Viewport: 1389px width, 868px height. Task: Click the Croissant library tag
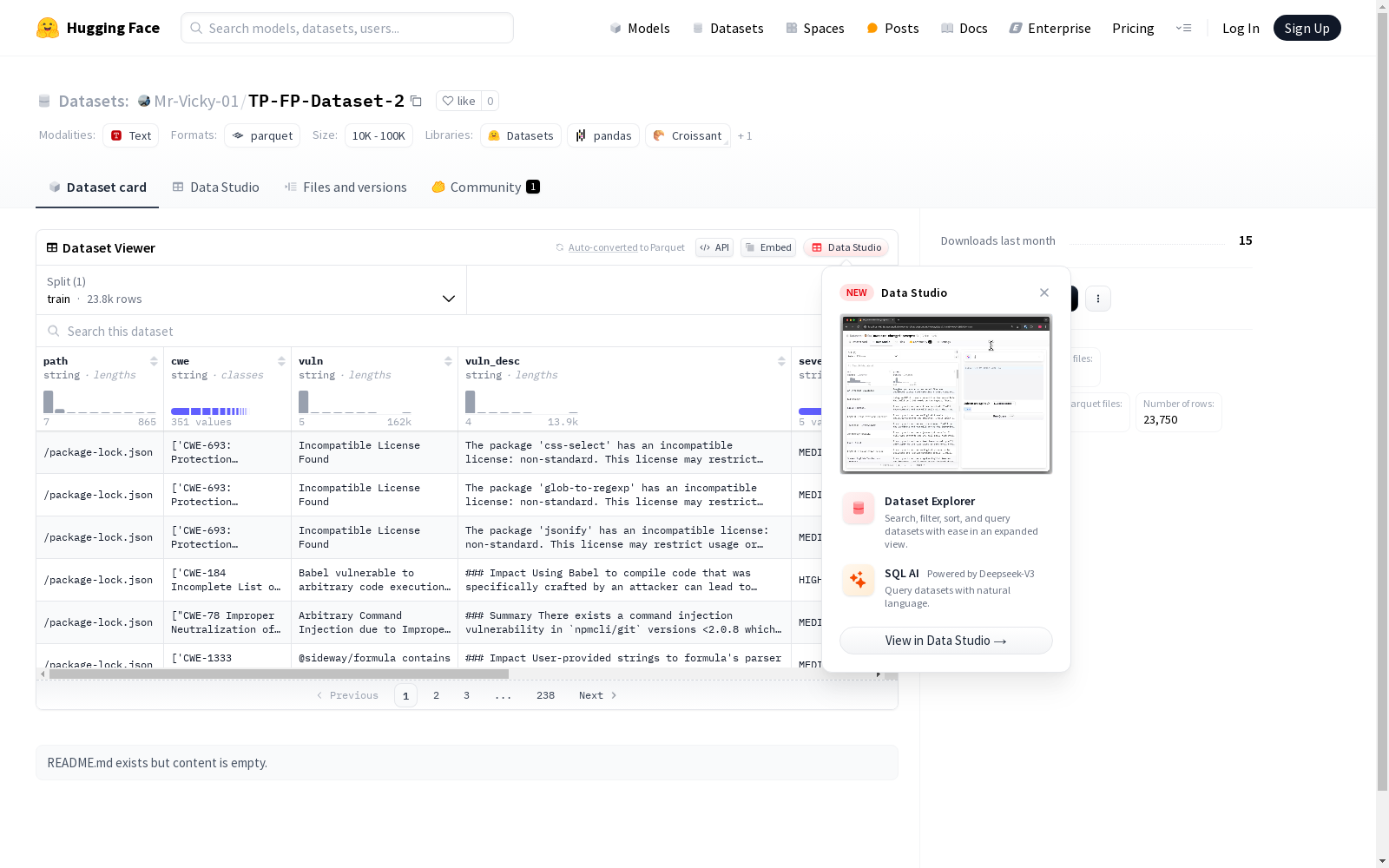(x=688, y=135)
